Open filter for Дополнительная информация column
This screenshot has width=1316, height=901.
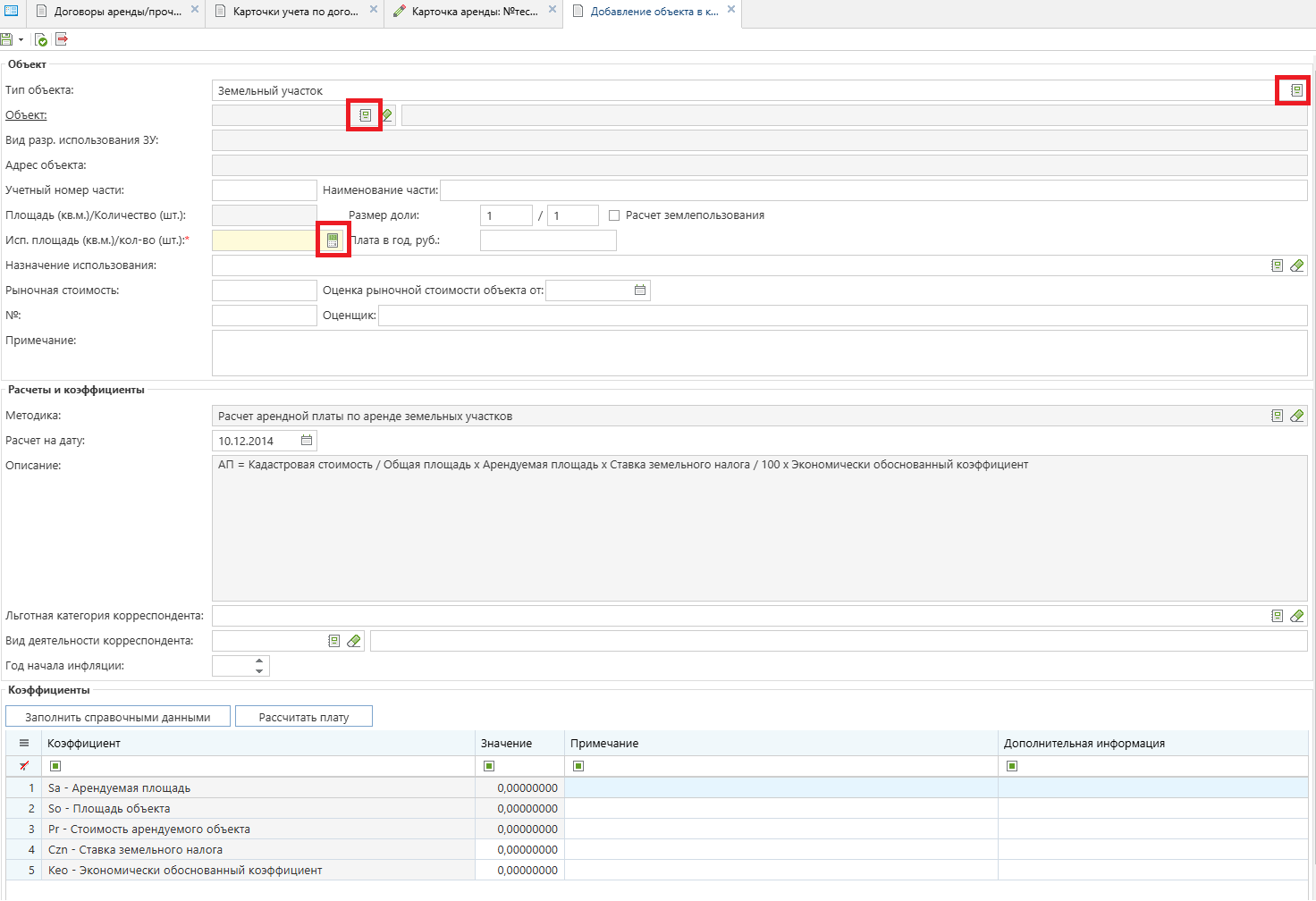1012,766
